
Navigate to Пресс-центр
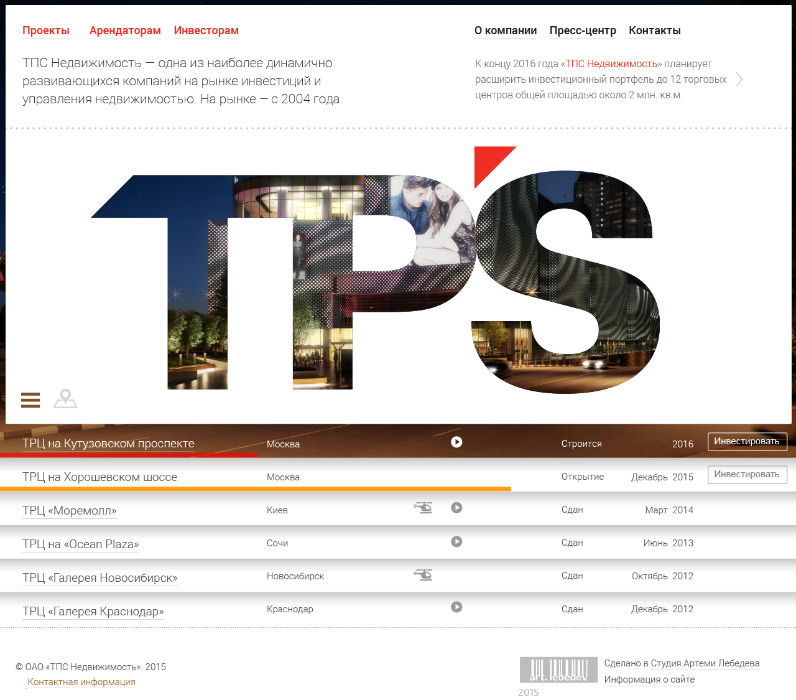point(582,31)
